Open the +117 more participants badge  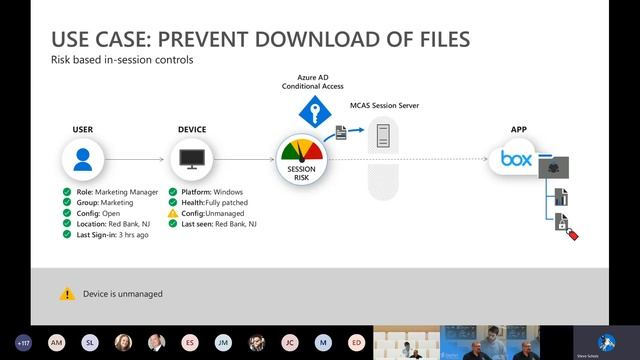pos(23,343)
